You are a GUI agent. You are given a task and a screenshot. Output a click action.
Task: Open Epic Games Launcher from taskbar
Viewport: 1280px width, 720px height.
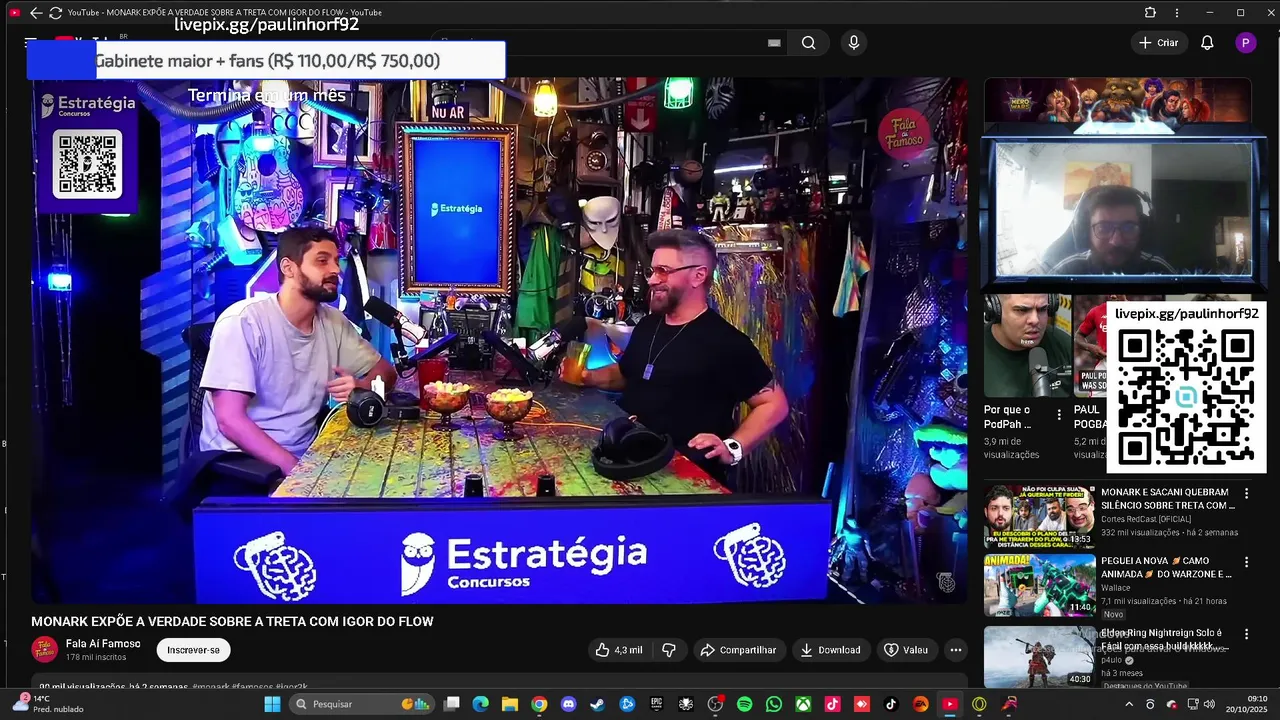pos(657,704)
